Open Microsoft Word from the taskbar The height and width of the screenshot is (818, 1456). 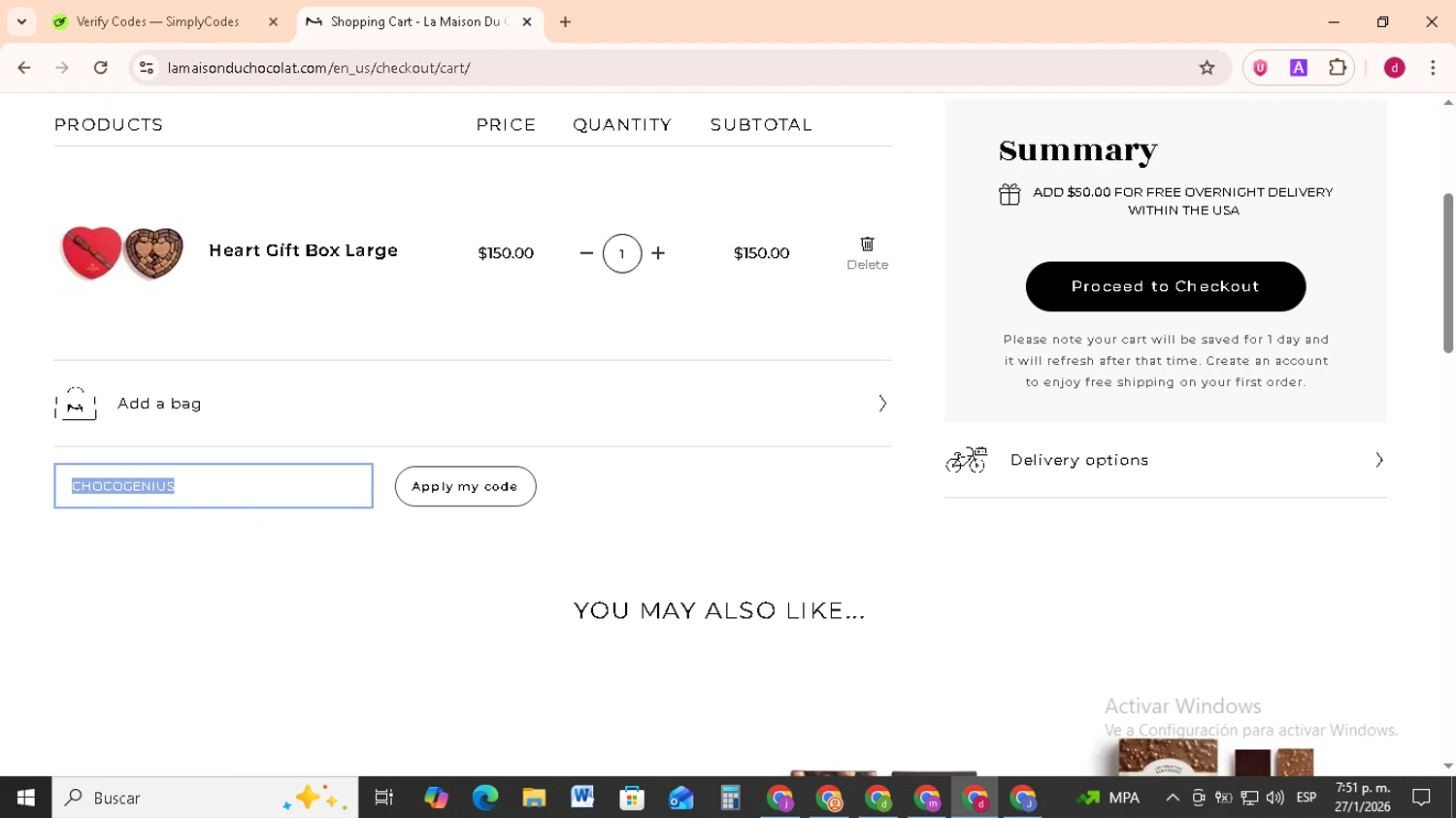click(x=582, y=798)
